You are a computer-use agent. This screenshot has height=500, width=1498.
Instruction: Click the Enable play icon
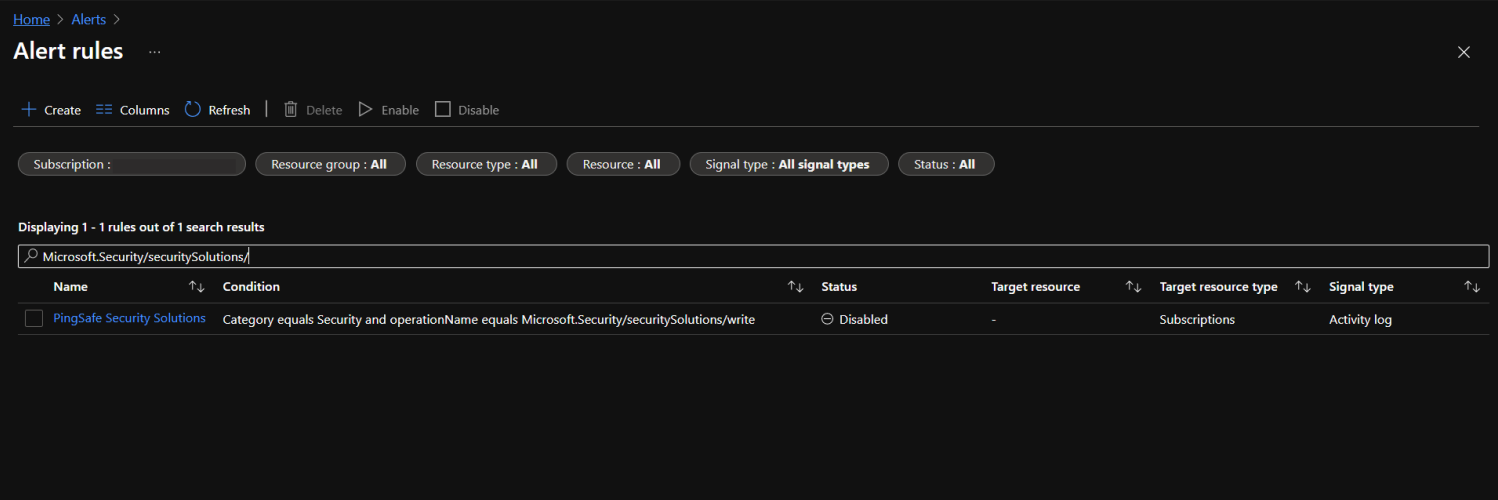tap(366, 110)
